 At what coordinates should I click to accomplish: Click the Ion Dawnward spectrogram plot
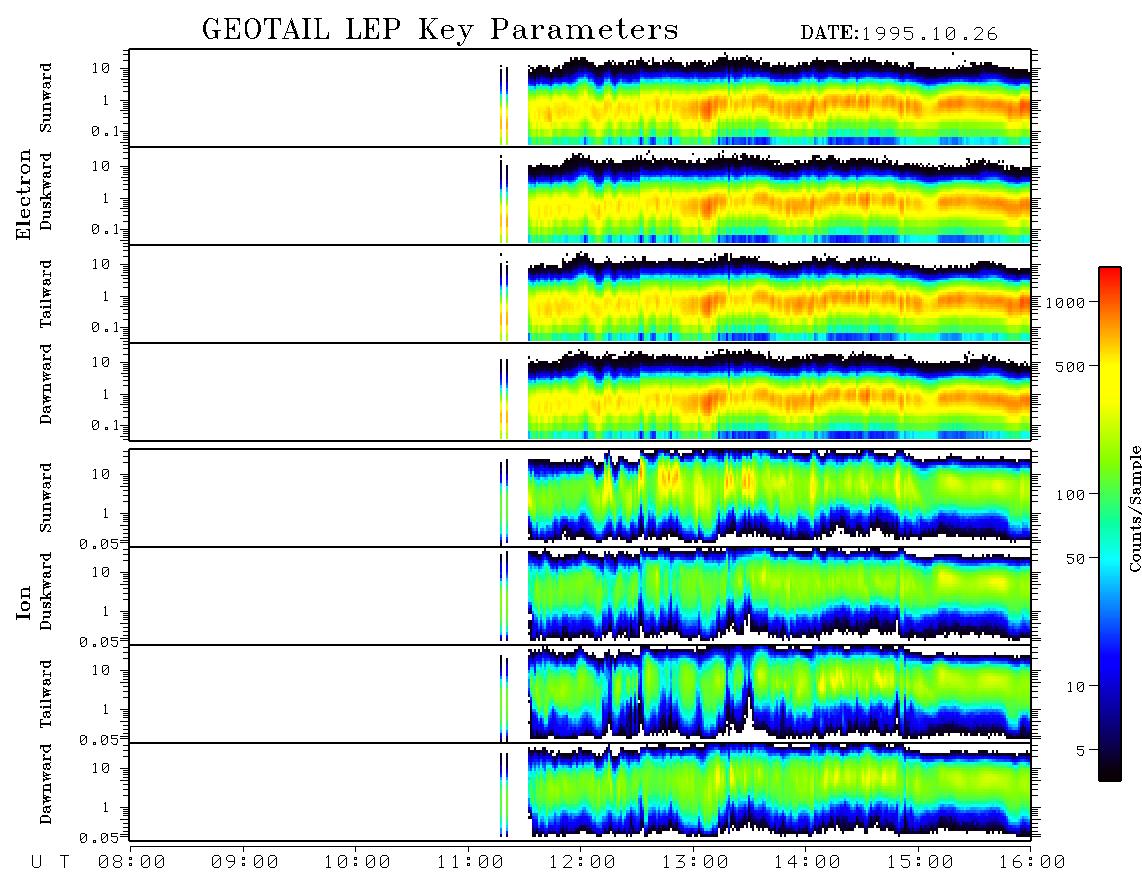(580, 792)
